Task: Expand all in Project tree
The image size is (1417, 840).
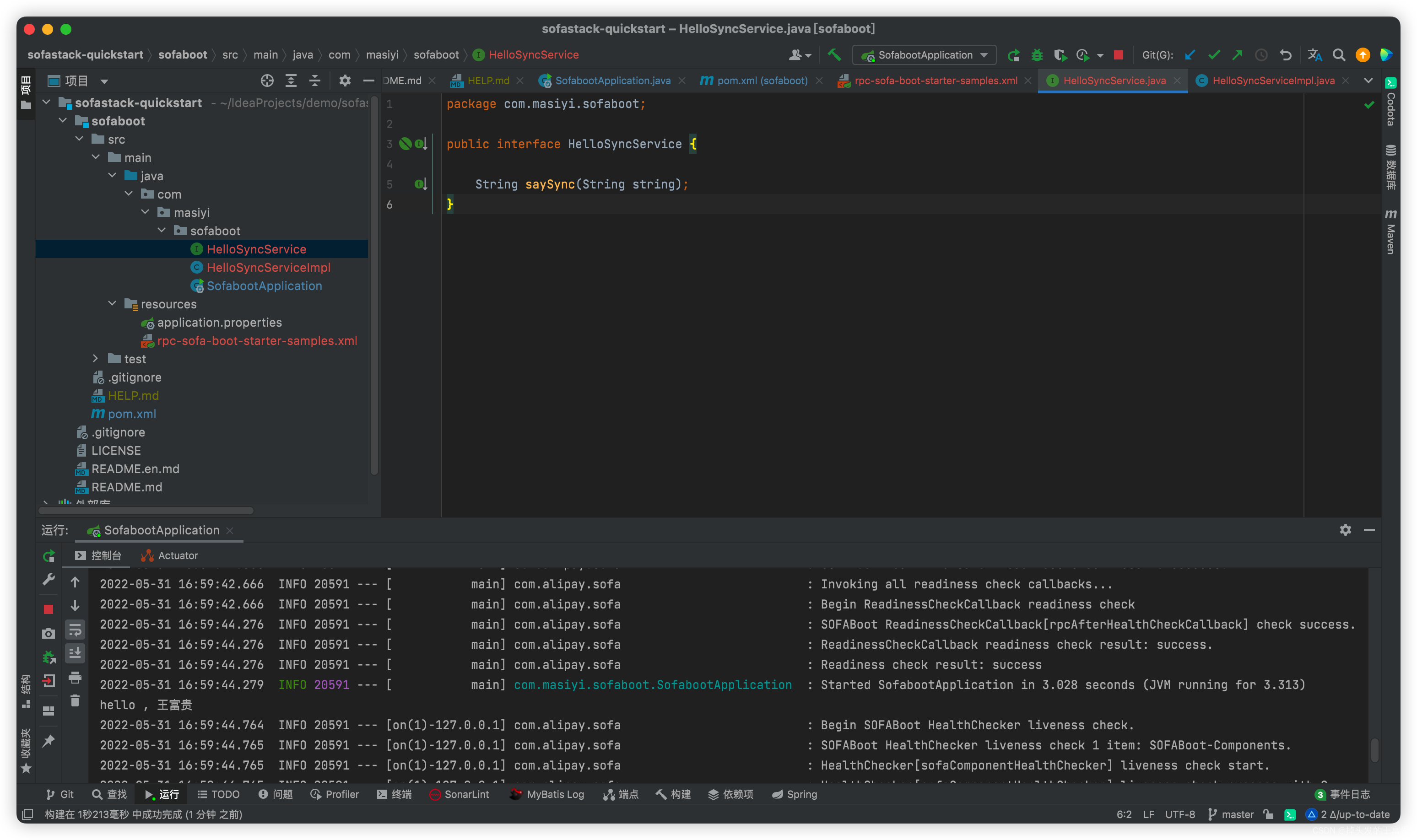Action: [x=291, y=81]
